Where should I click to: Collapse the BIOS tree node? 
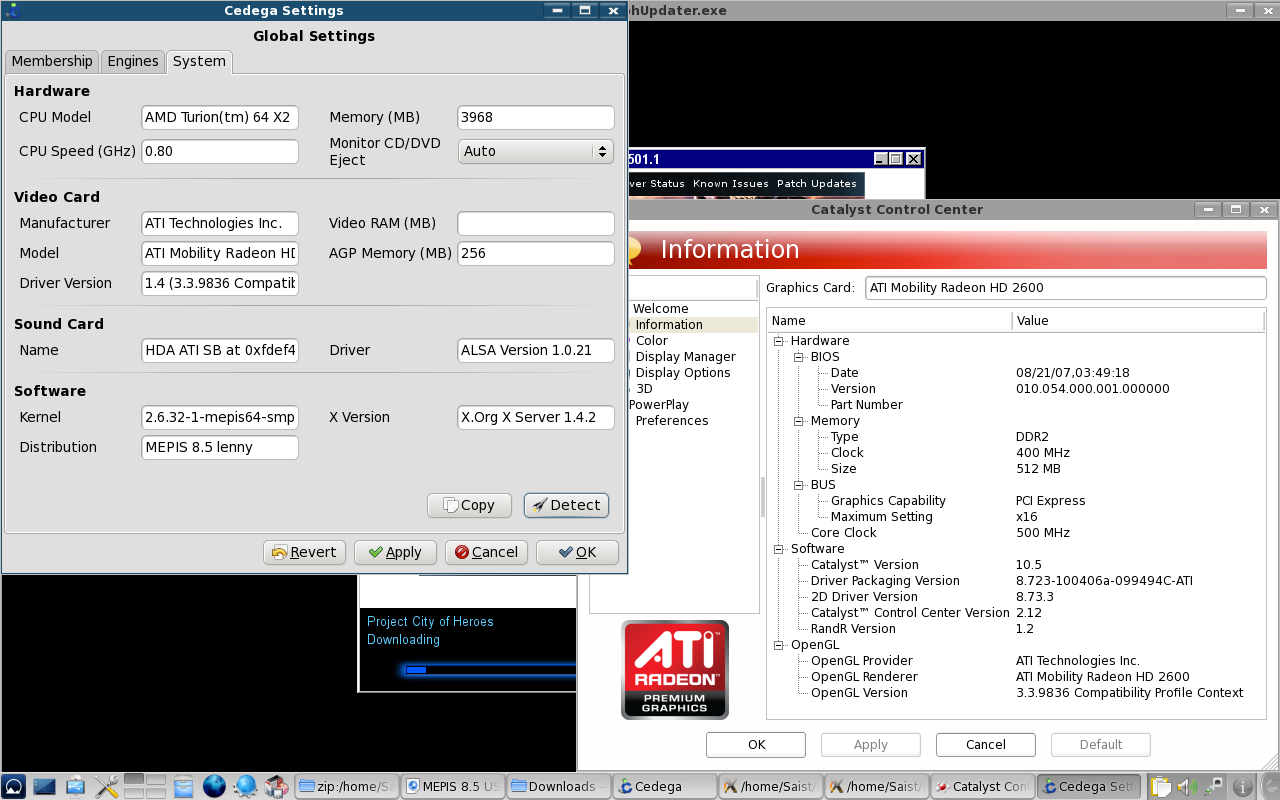(799, 357)
